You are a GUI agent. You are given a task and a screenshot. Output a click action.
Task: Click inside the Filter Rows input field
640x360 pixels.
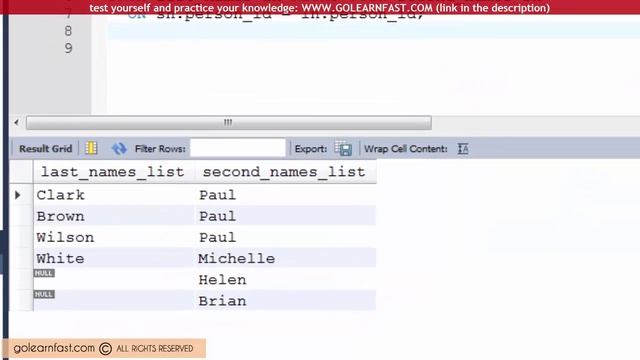[x=238, y=148]
